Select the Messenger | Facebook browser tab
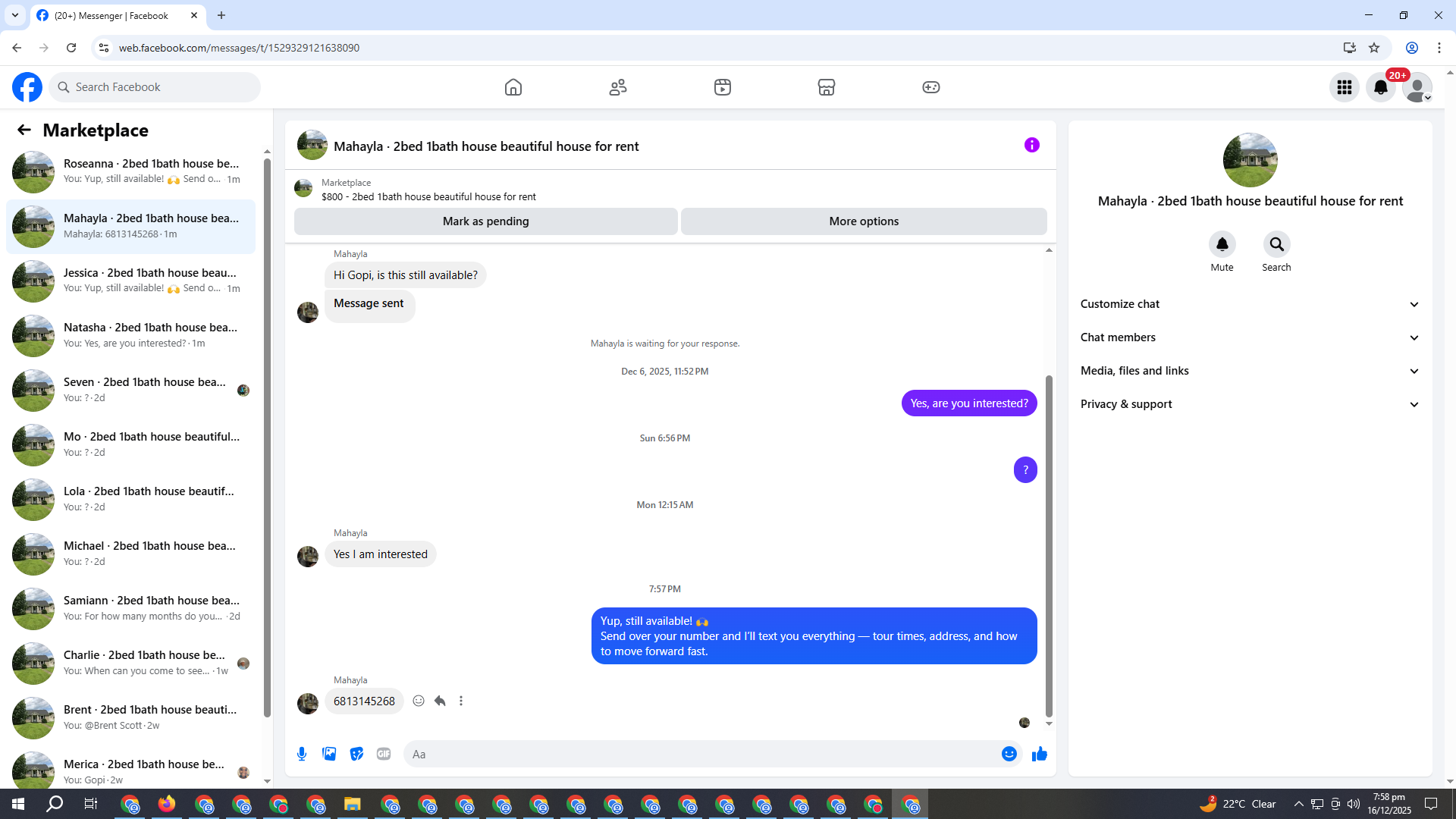This screenshot has height=819, width=1456. [118, 15]
